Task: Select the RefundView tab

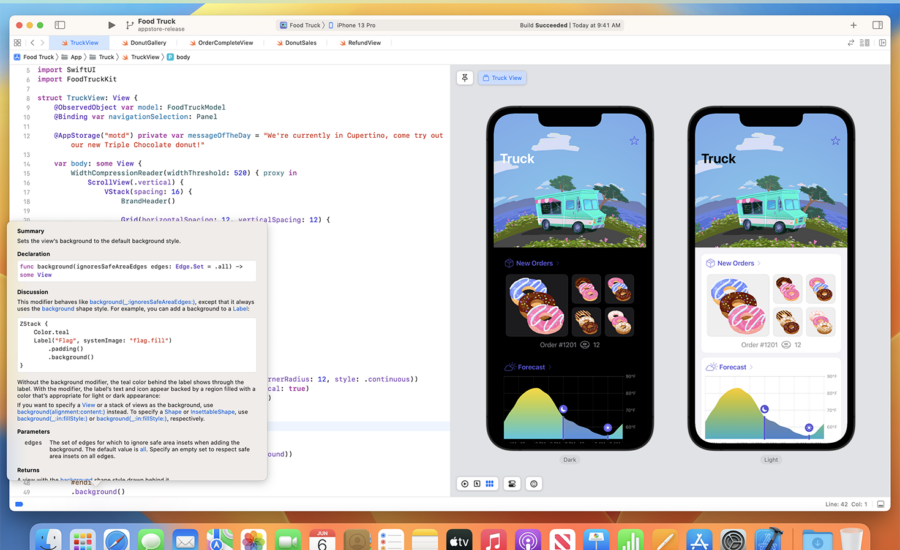Action: click(360, 42)
